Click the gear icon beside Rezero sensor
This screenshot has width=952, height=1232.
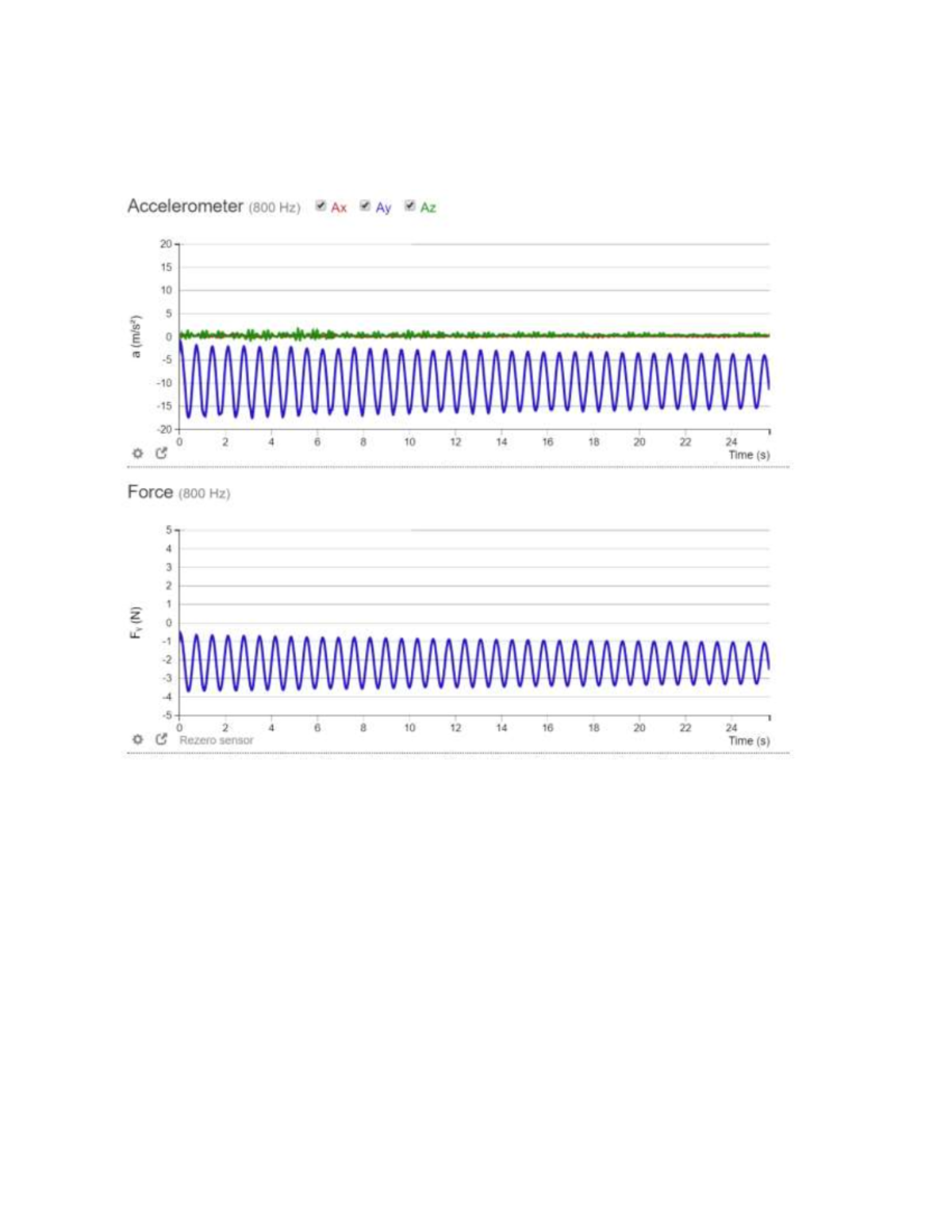click(138, 739)
